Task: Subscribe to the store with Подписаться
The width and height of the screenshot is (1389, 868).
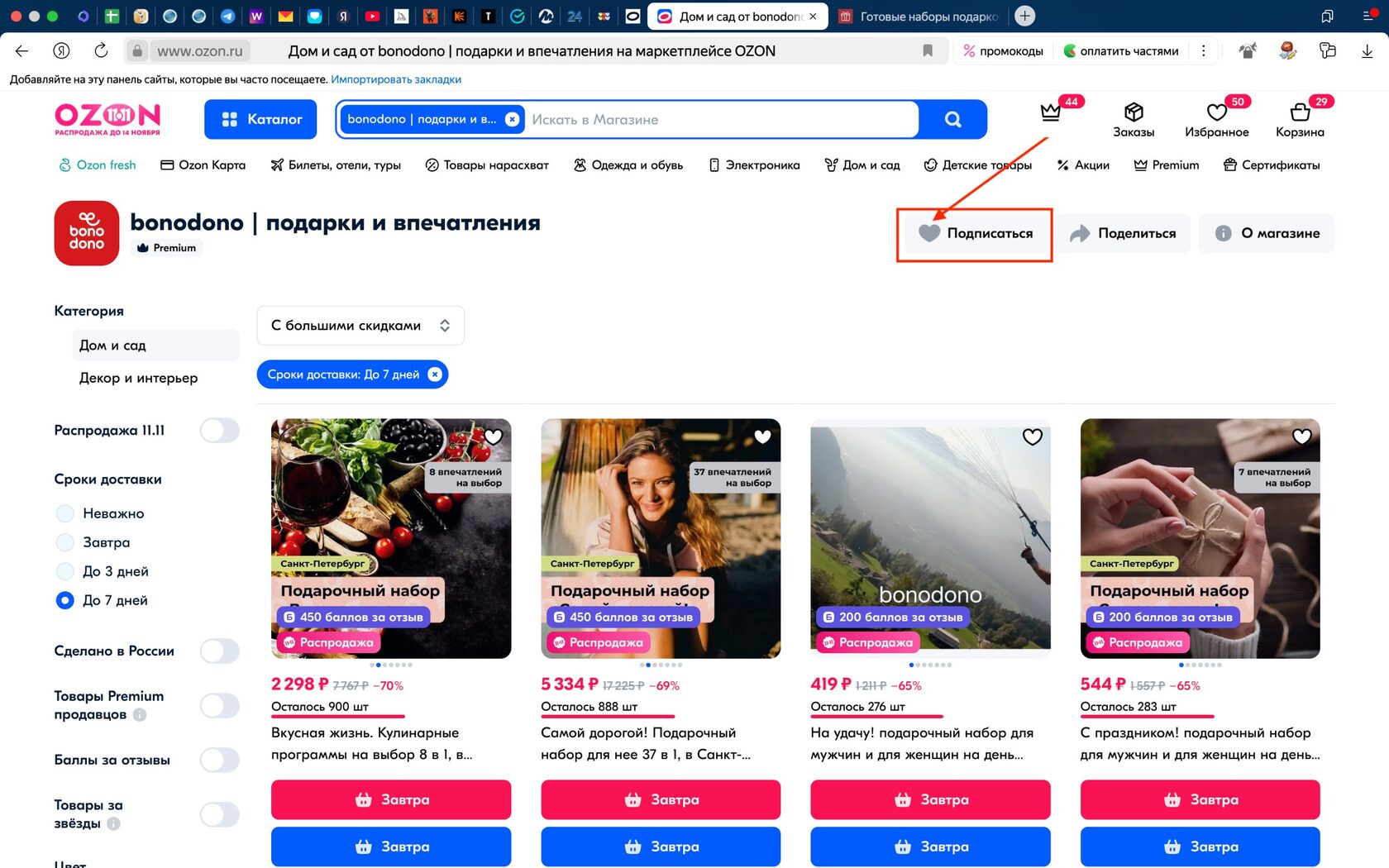Action: [x=975, y=233]
